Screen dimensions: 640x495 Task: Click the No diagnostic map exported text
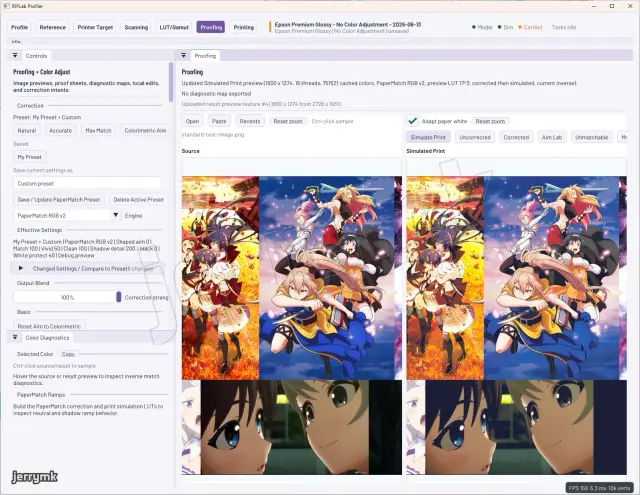point(216,93)
